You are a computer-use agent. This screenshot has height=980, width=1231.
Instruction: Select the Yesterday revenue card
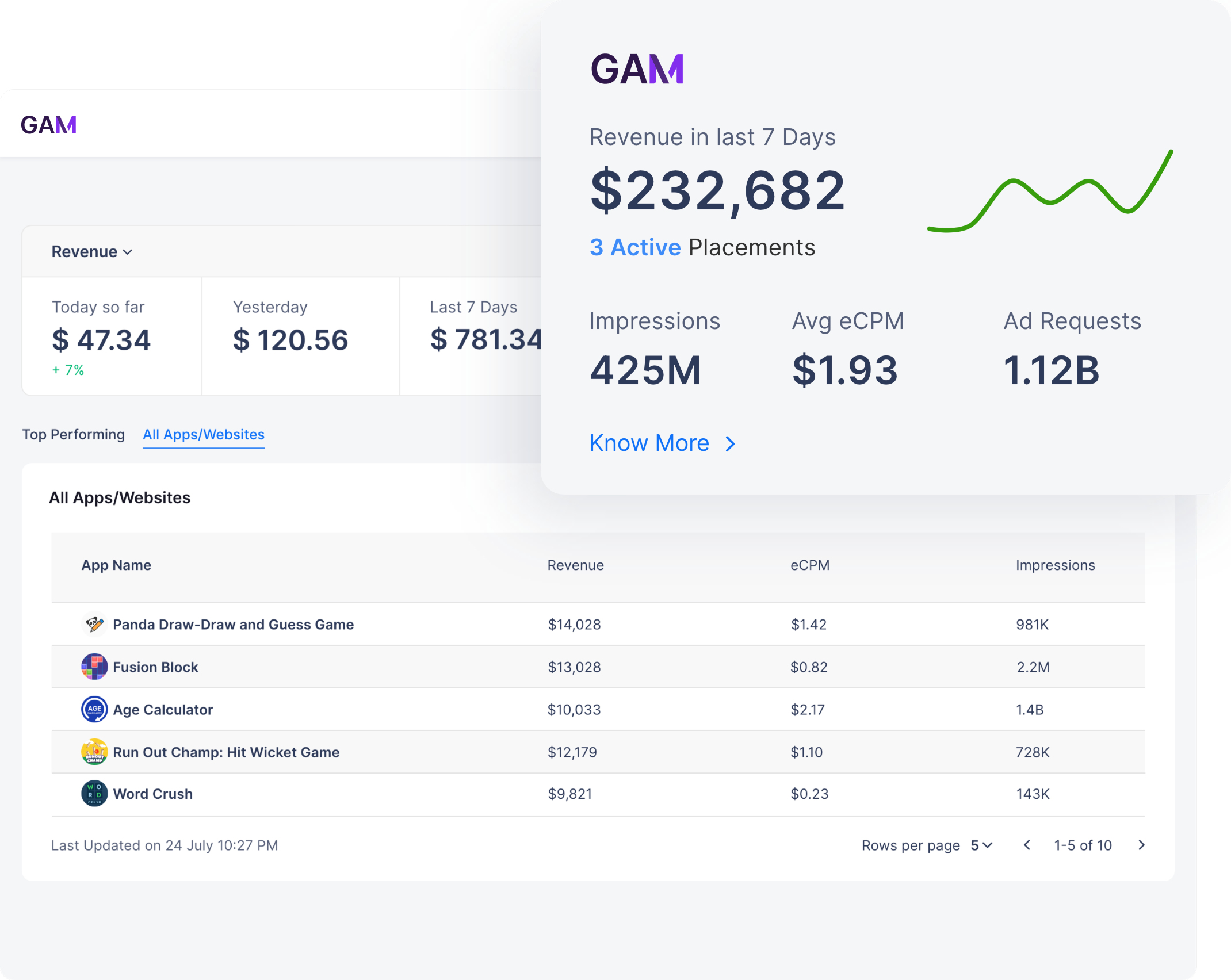[x=301, y=336]
